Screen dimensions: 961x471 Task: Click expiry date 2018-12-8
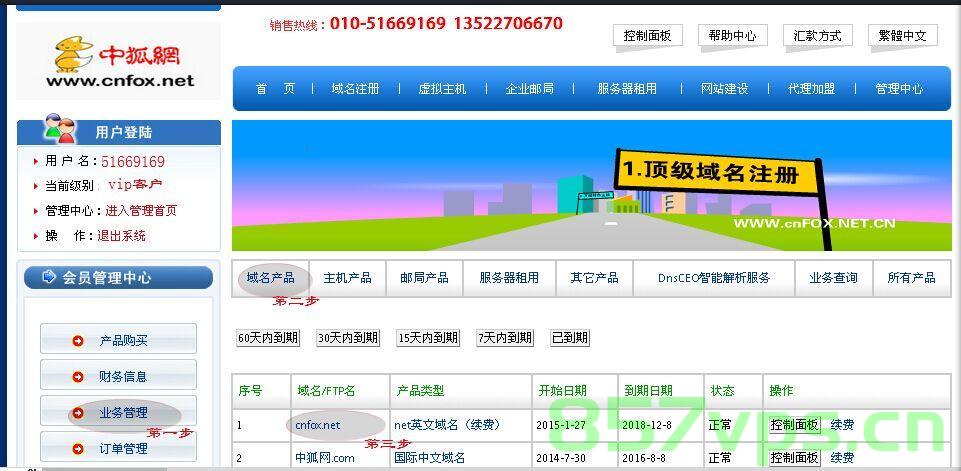coord(648,425)
